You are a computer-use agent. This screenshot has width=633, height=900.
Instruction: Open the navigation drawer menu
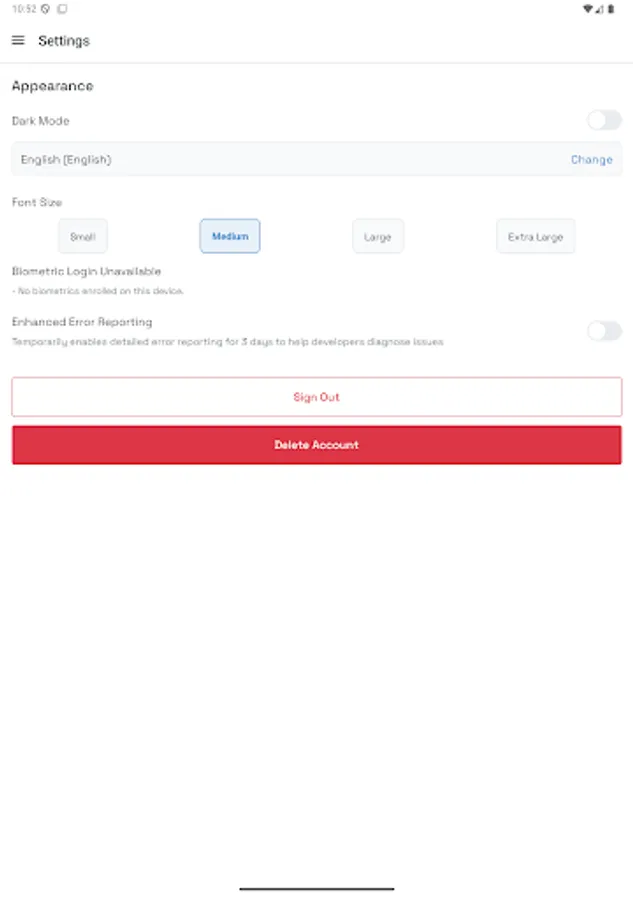pyautogui.click(x=17, y=40)
